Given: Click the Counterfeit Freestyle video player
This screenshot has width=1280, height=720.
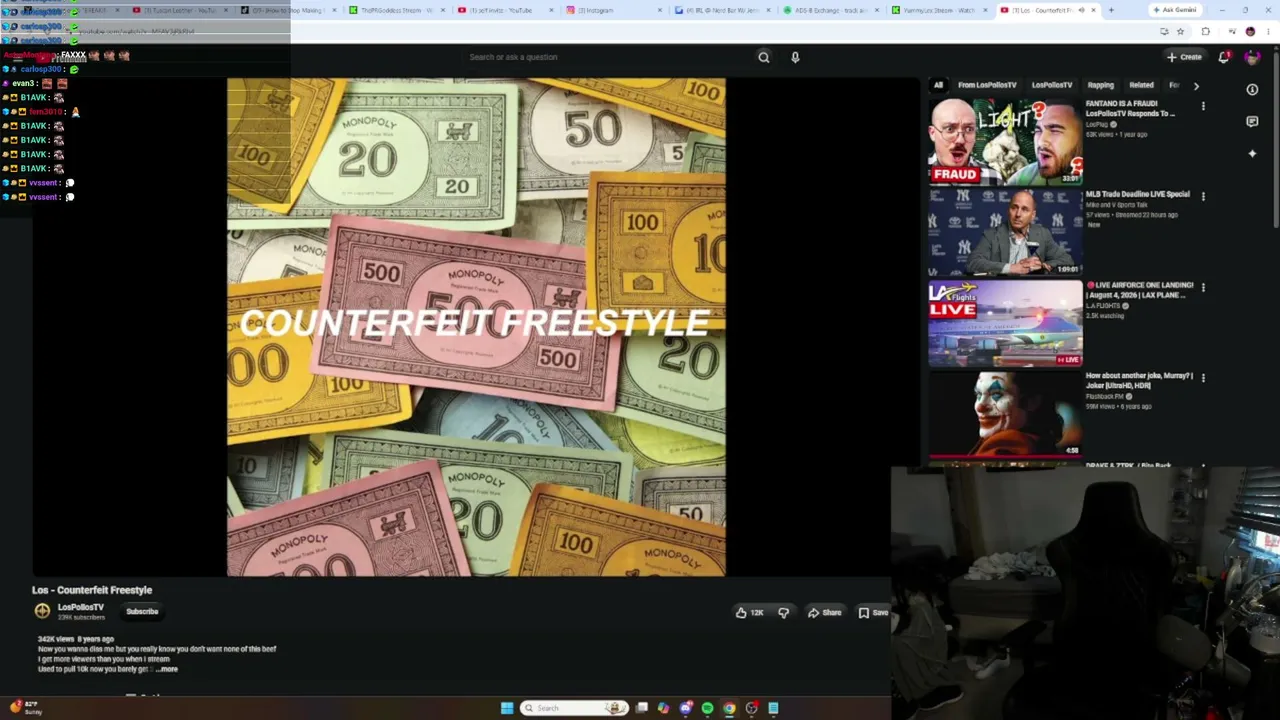Looking at the screenshot, I should (476, 327).
